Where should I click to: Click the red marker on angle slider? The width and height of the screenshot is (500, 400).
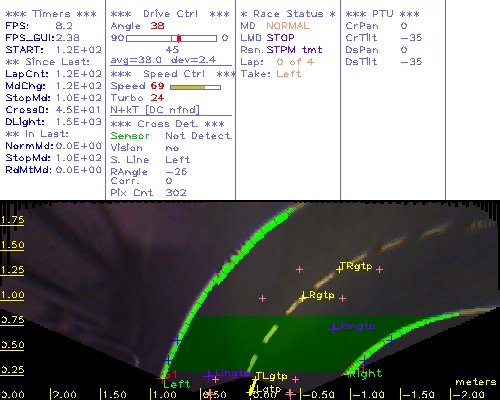[x=179, y=38]
